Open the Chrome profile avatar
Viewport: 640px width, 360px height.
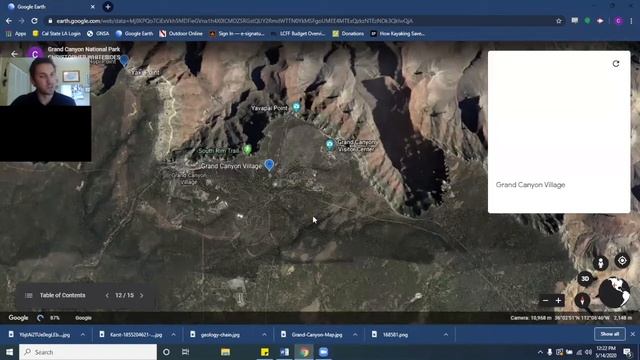pyautogui.click(x=618, y=21)
